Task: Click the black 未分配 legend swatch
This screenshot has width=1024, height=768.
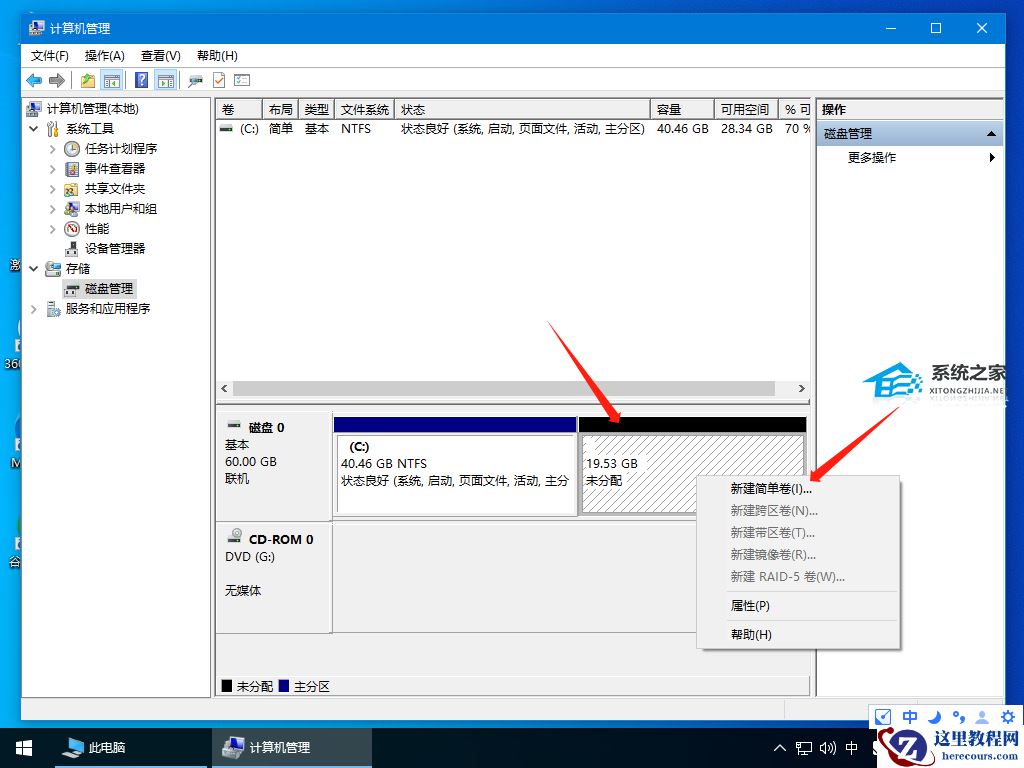Action: [227, 686]
